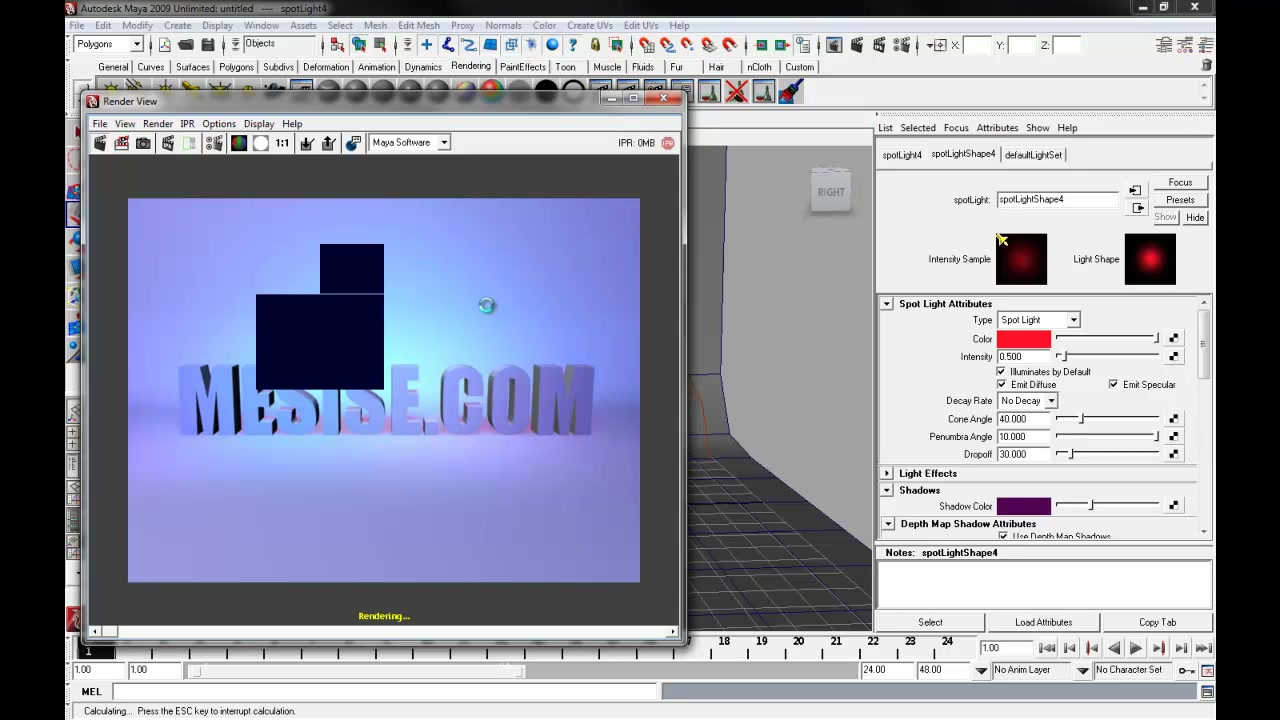Collapse the Depth Map Shadow Attributes section
This screenshot has height=720, width=1280.
[x=888, y=524]
